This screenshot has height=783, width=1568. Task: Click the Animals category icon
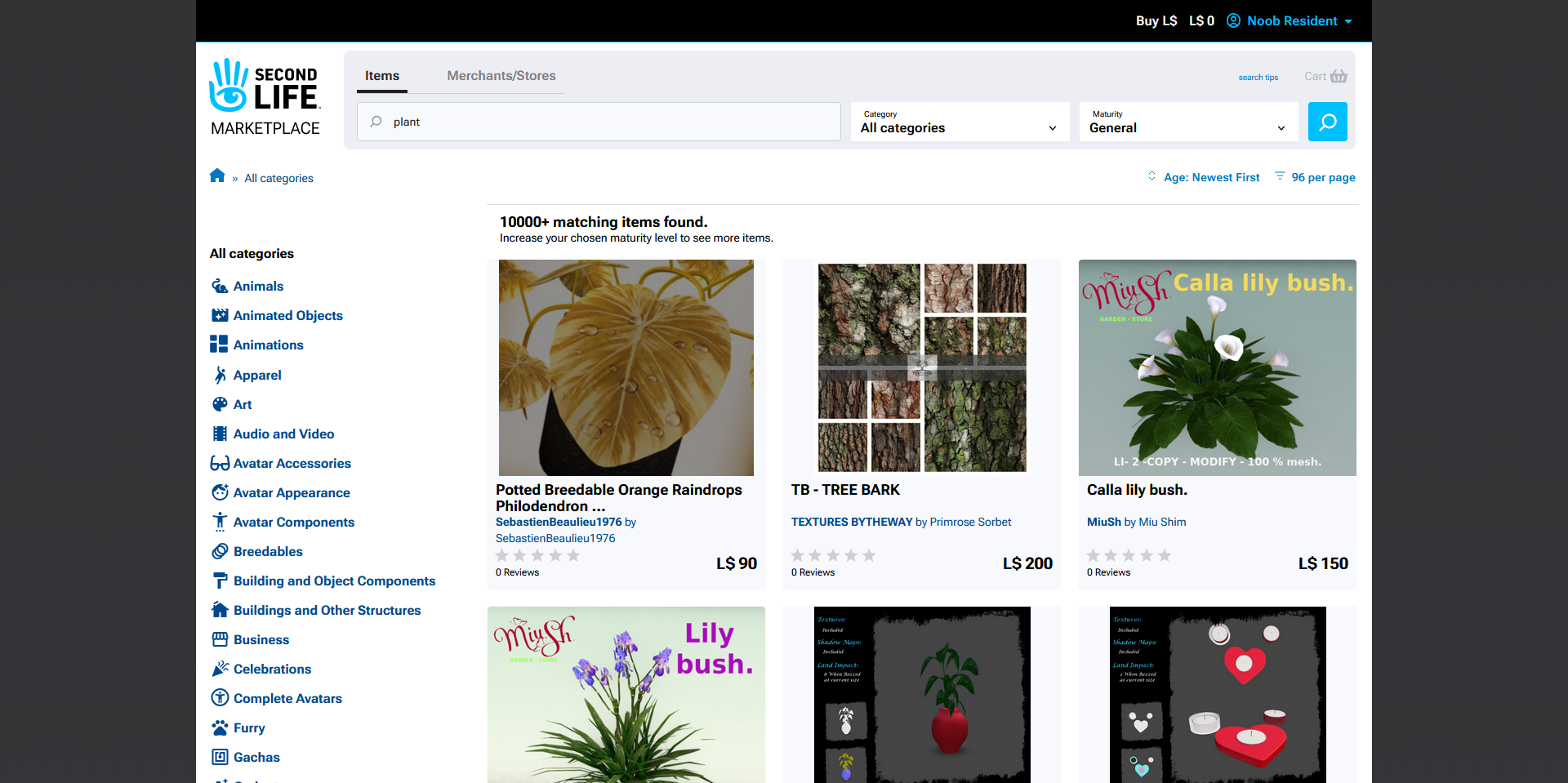click(x=220, y=286)
